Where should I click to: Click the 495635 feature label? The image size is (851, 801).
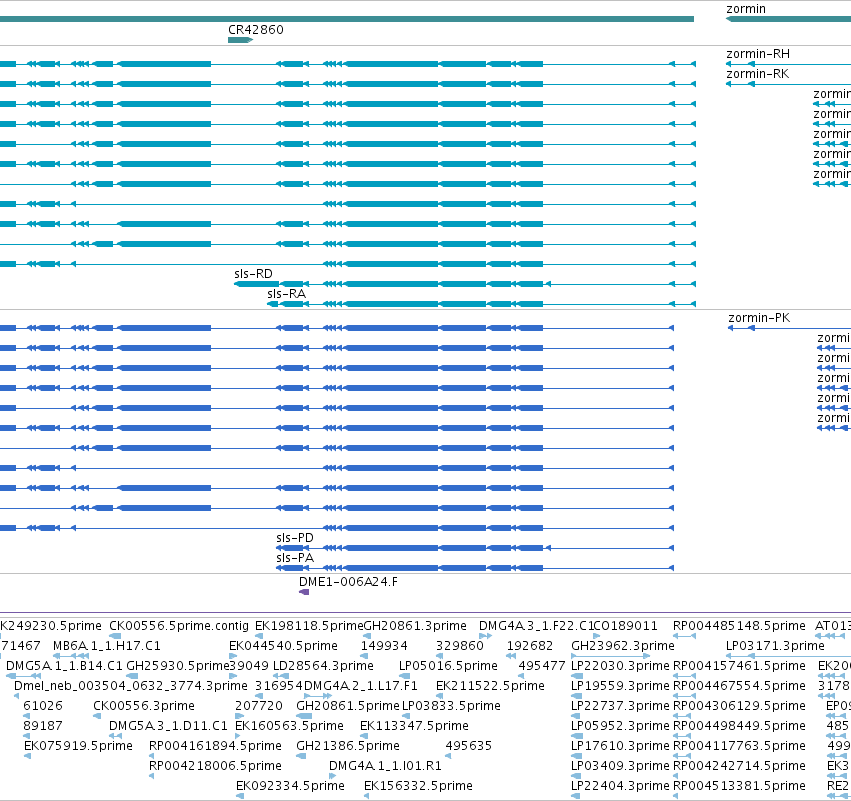(x=468, y=746)
